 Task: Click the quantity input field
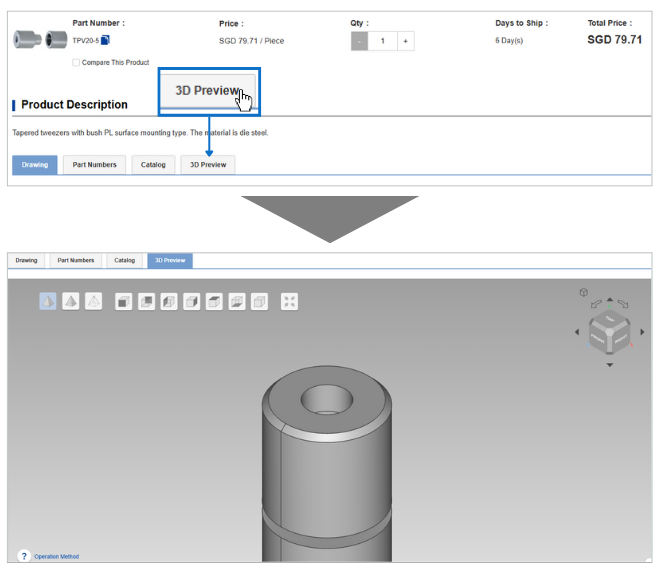point(382,41)
